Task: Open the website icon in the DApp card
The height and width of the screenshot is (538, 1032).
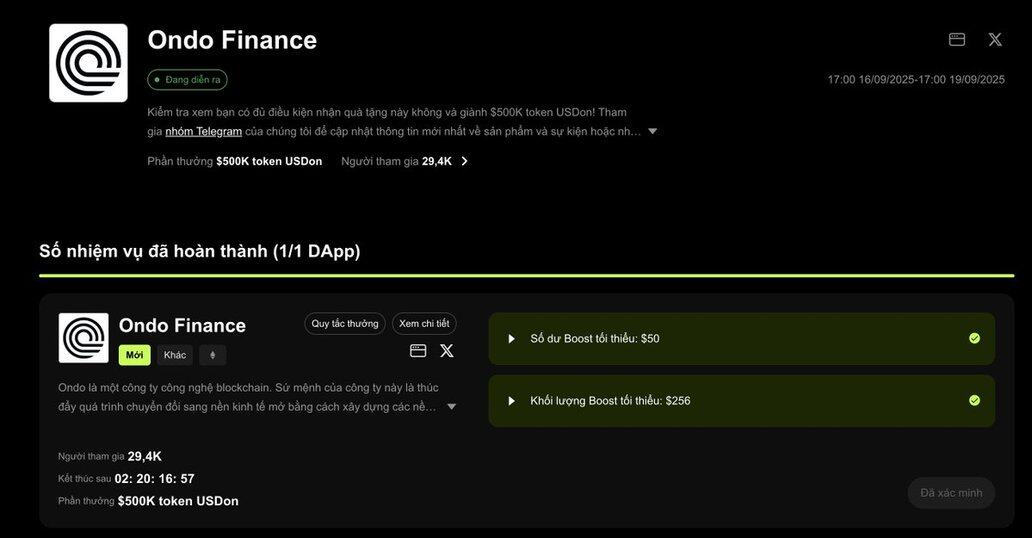Action: tap(418, 351)
